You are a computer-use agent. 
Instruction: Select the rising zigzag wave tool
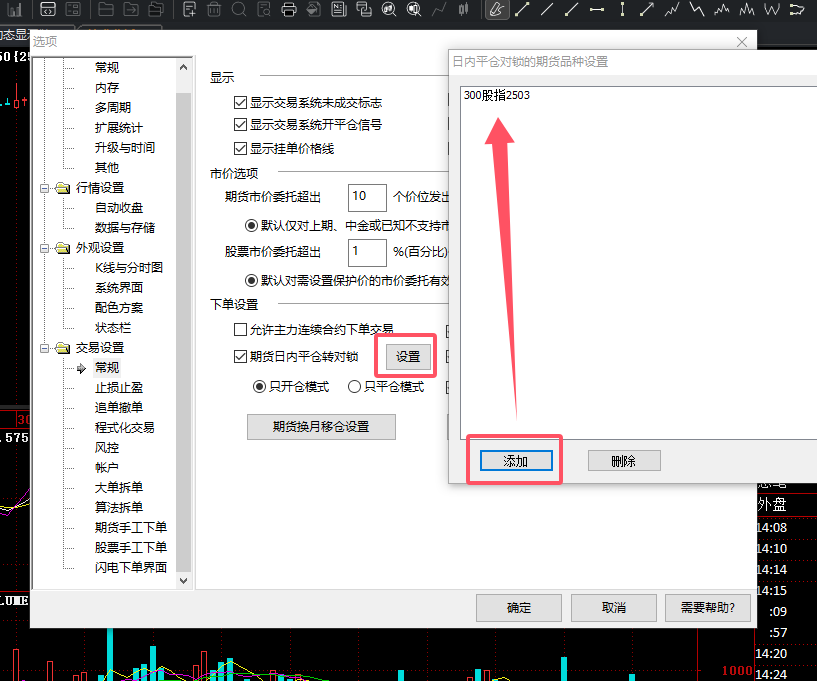coord(672,9)
